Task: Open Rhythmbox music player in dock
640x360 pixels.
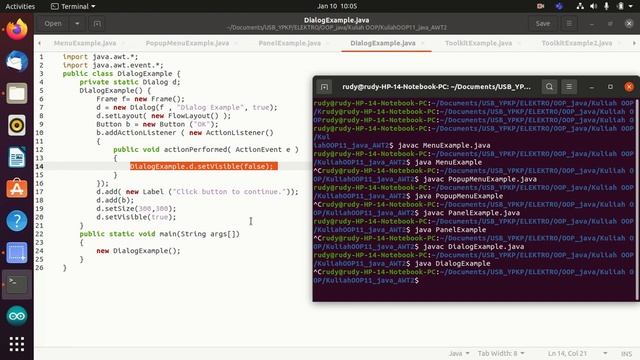Action: tap(17, 125)
